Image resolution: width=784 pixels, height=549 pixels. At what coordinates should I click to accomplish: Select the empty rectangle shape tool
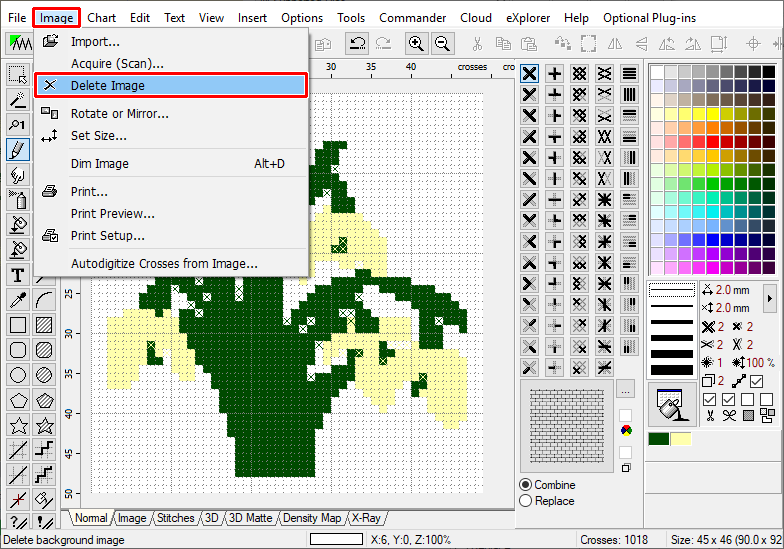point(18,325)
